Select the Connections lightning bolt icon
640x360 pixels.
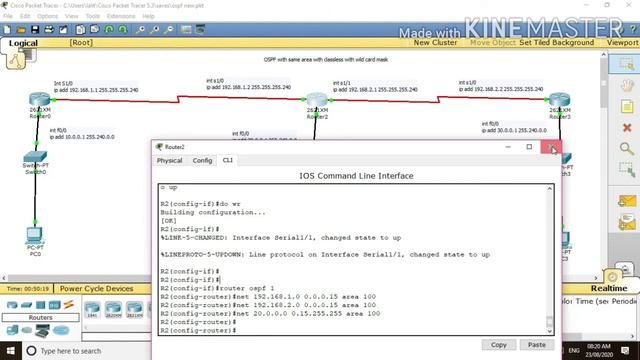[69, 304]
